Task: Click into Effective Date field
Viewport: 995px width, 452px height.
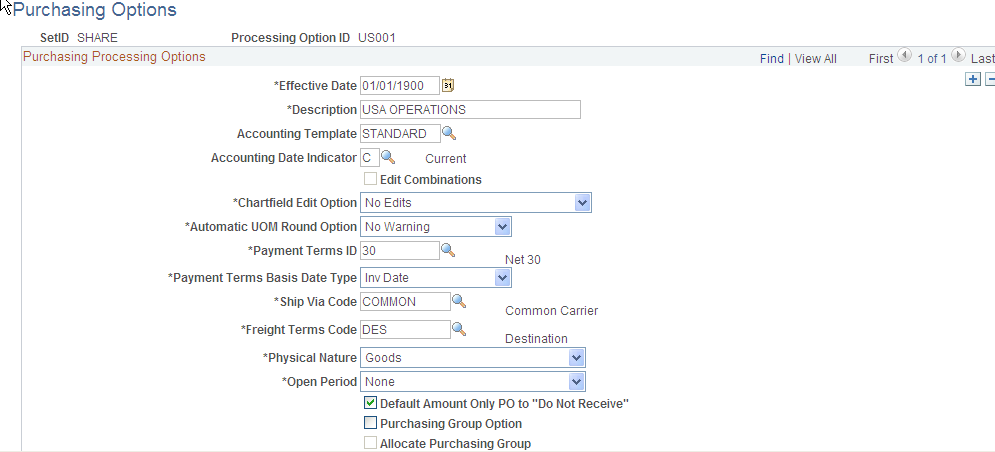Action: tap(400, 85)
